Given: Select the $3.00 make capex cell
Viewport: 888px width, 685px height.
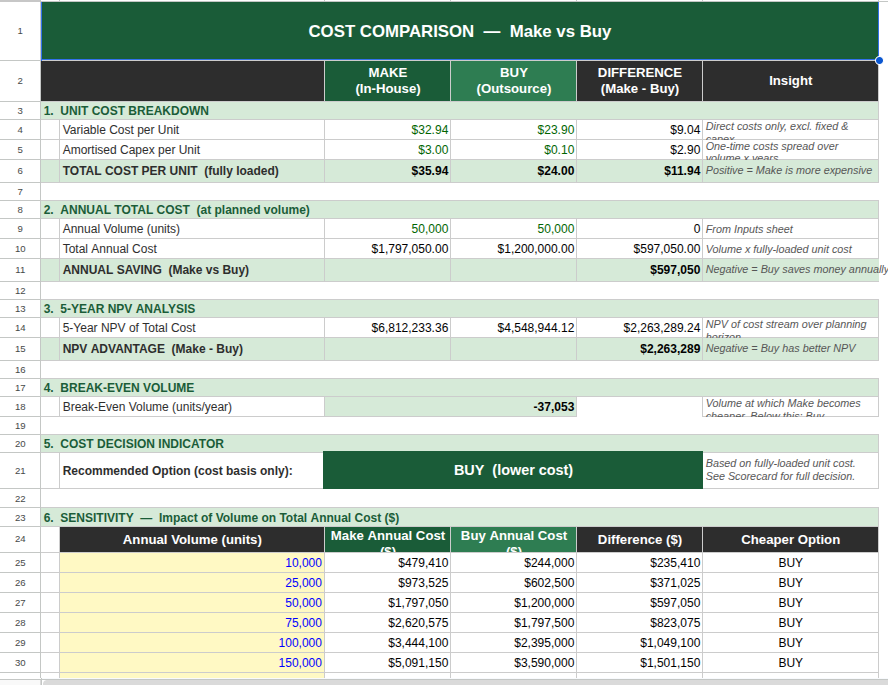Looking at the screenshot, I should (387, 149).
